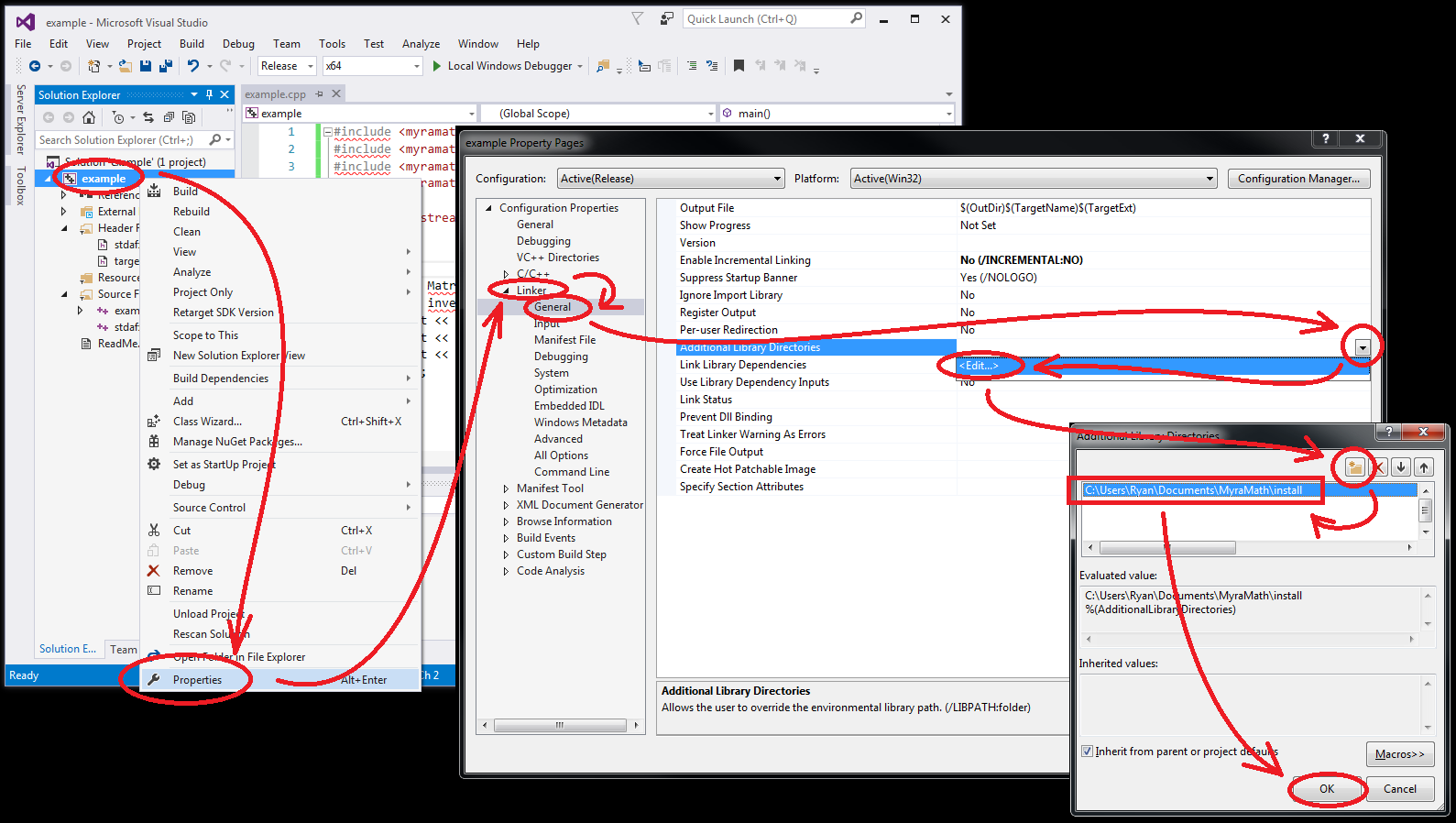Viewport: 1456px width, 823px height.
Task: Click the directories list horizontal scrollbar
Action: 1250,548
